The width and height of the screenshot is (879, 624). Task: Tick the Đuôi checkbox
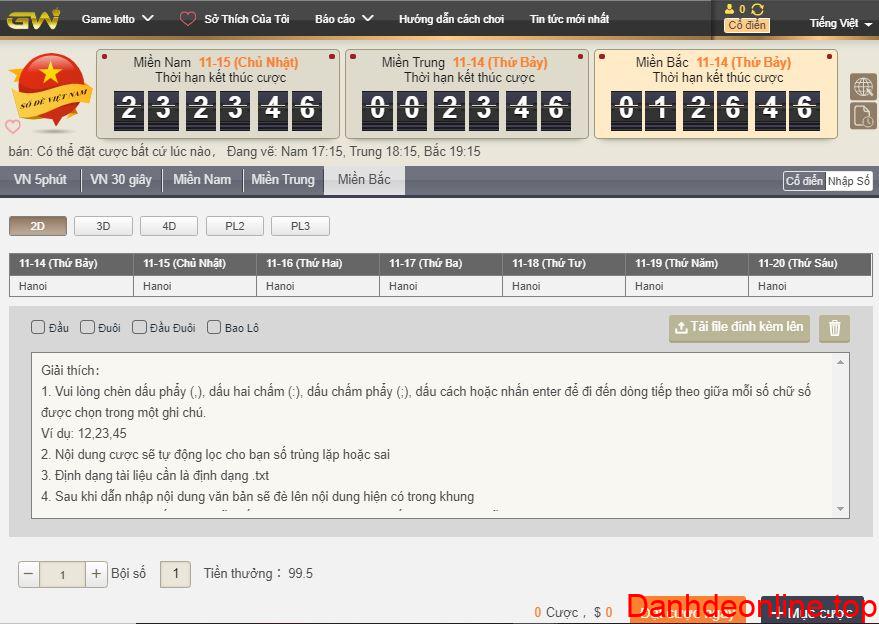coord(88,327)
